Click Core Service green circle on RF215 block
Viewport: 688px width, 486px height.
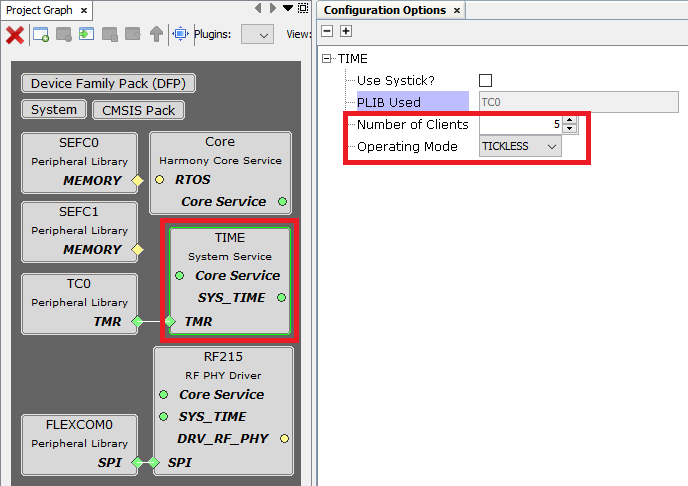tap(164, 395)
